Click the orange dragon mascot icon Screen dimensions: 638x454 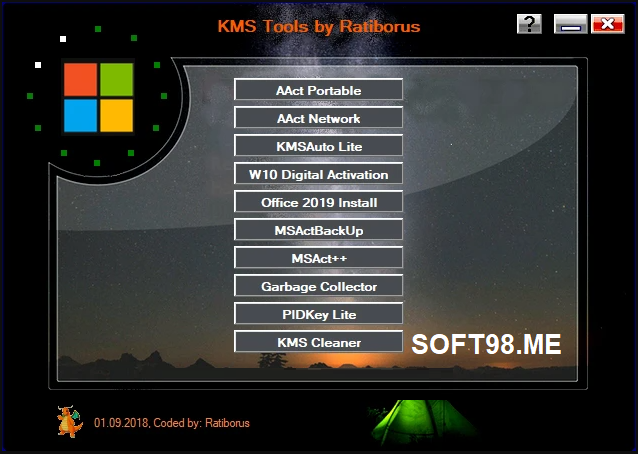pos(69,421)
